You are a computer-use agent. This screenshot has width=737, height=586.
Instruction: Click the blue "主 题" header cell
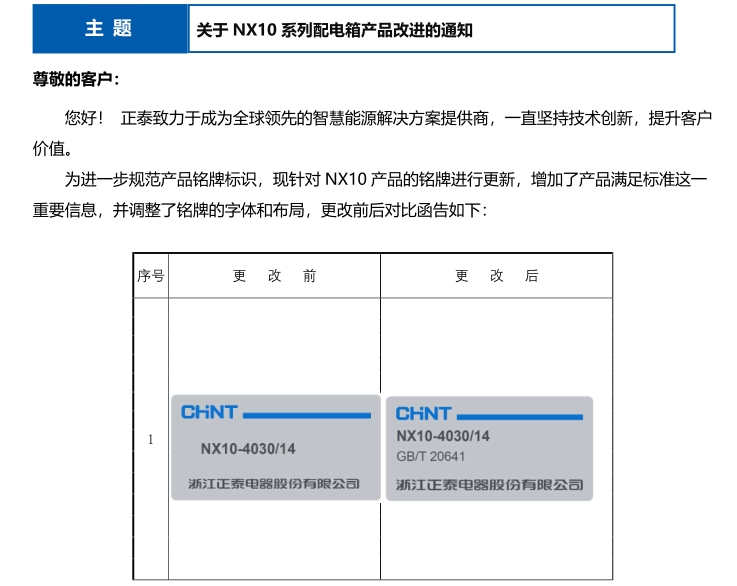pyautogui.click(x=109, y=29)
